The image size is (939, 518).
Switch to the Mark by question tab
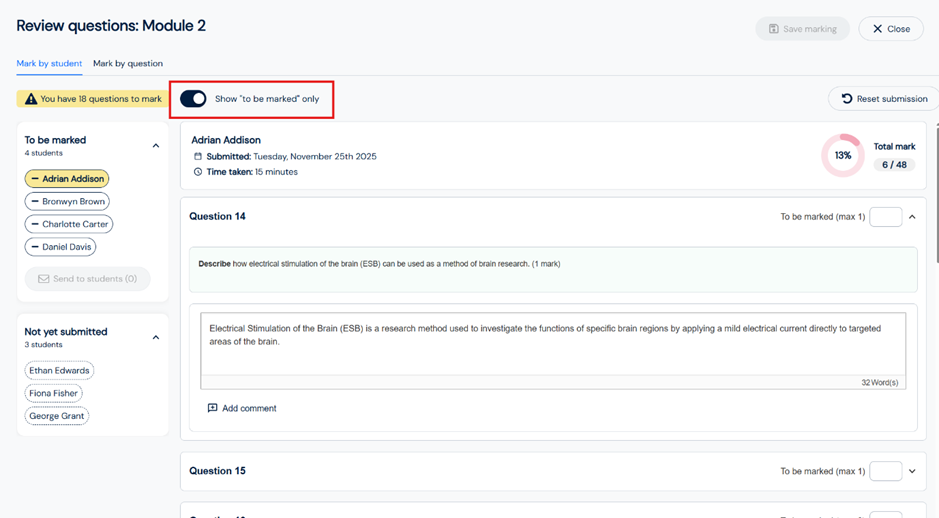click(128, 63)
